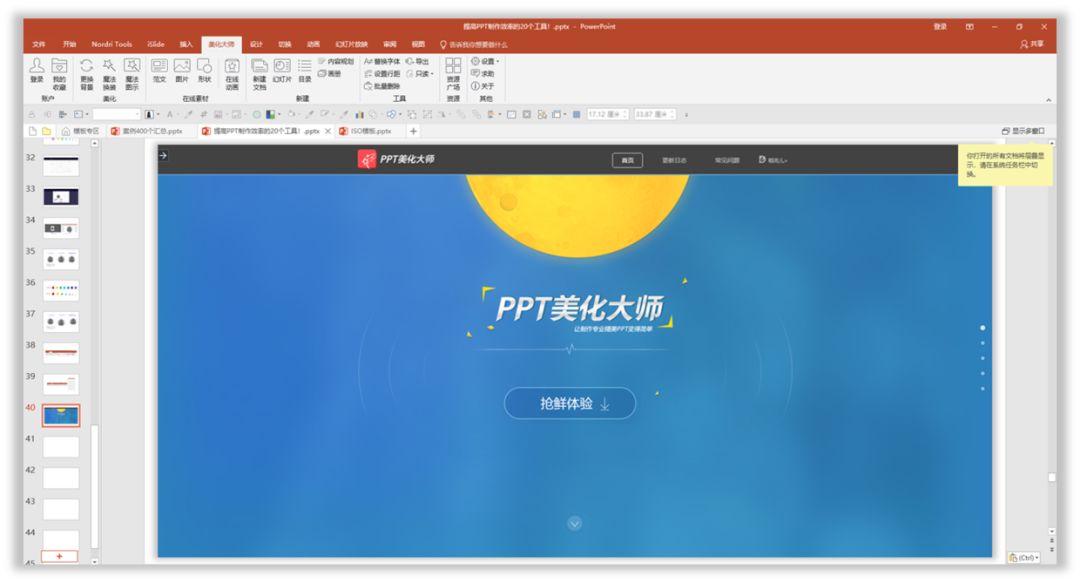Click the add slide plus below thumbnails

(59, 556)
